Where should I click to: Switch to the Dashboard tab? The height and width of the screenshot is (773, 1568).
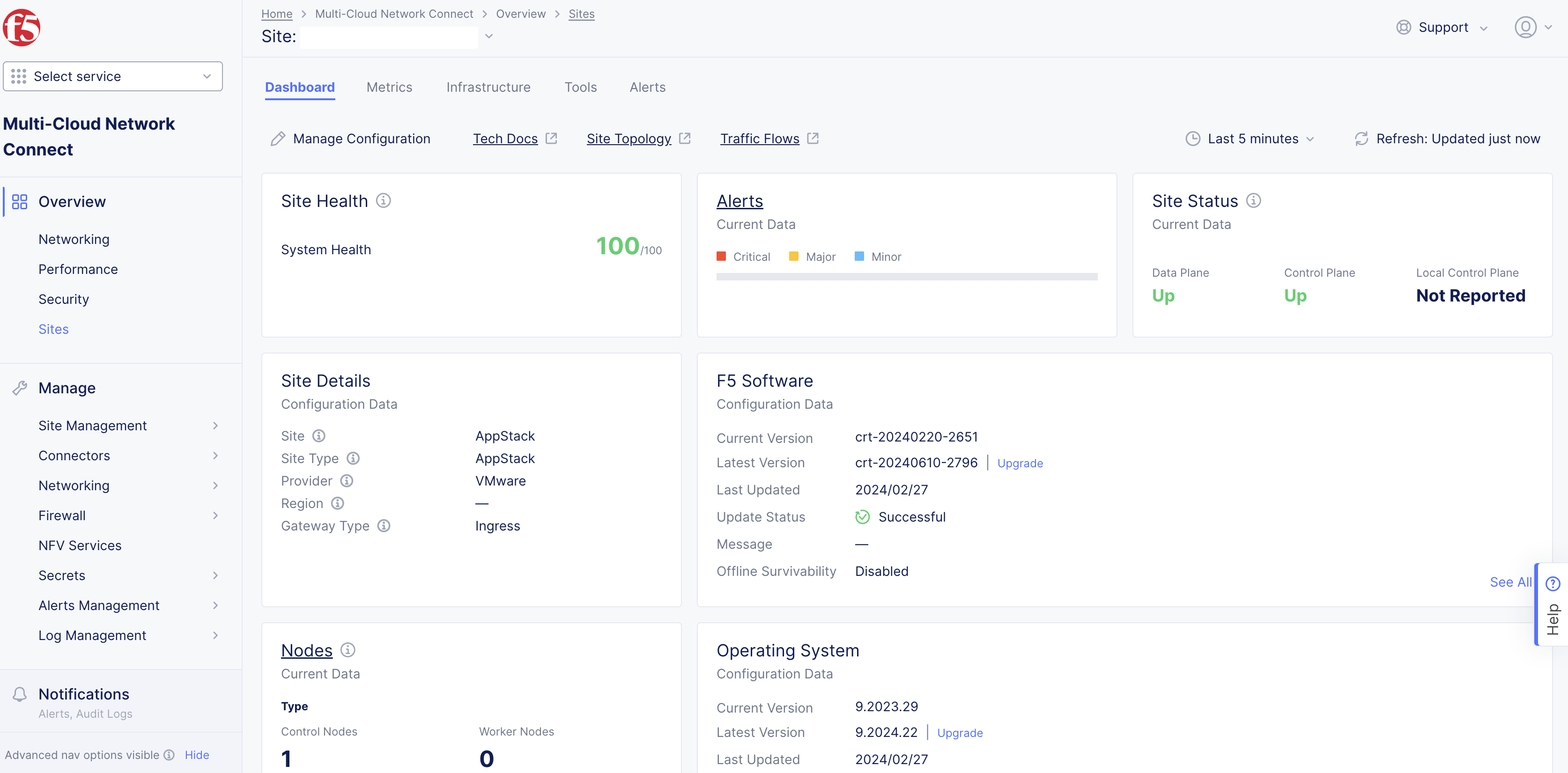(299, 87)
